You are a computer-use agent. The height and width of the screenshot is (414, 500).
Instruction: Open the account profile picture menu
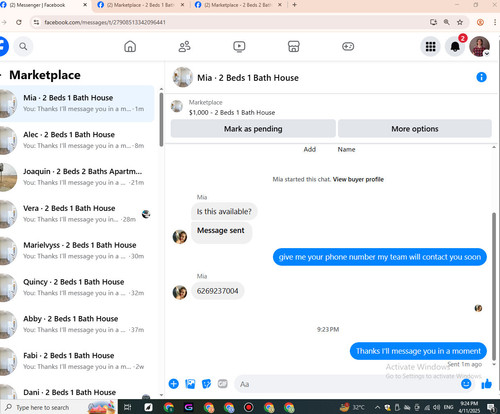click(x=479, y=46)
